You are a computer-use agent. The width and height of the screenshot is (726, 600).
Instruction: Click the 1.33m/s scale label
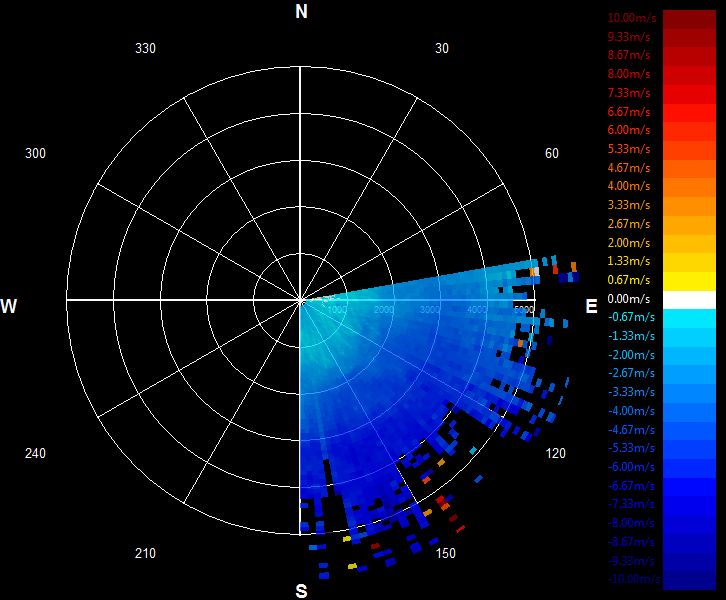[x=629, y=261]
